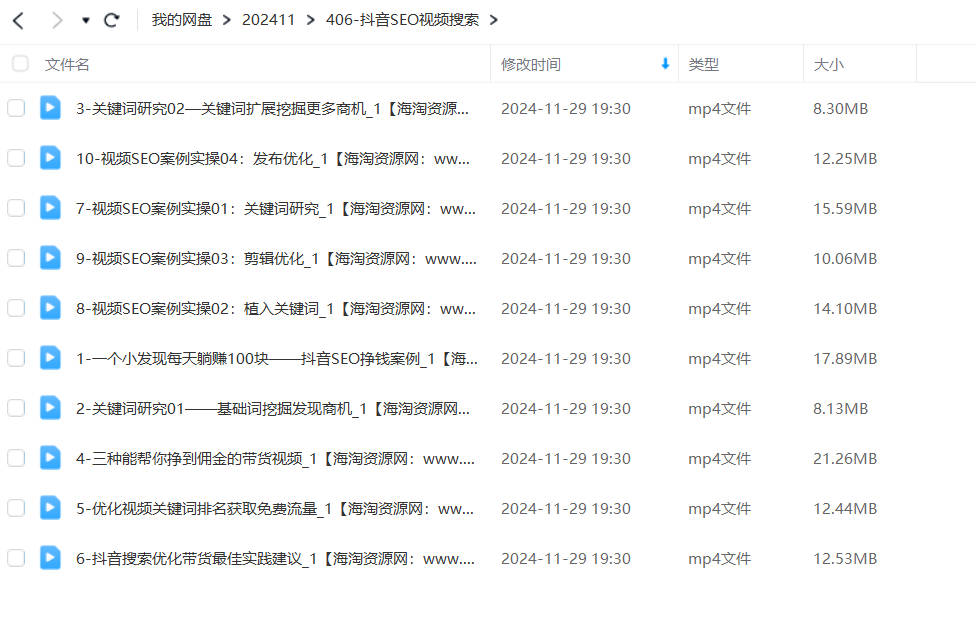Select file name 7-视频SEO案例实操01：关键词研究
This screenshot has height=617, width=976.
276,209
